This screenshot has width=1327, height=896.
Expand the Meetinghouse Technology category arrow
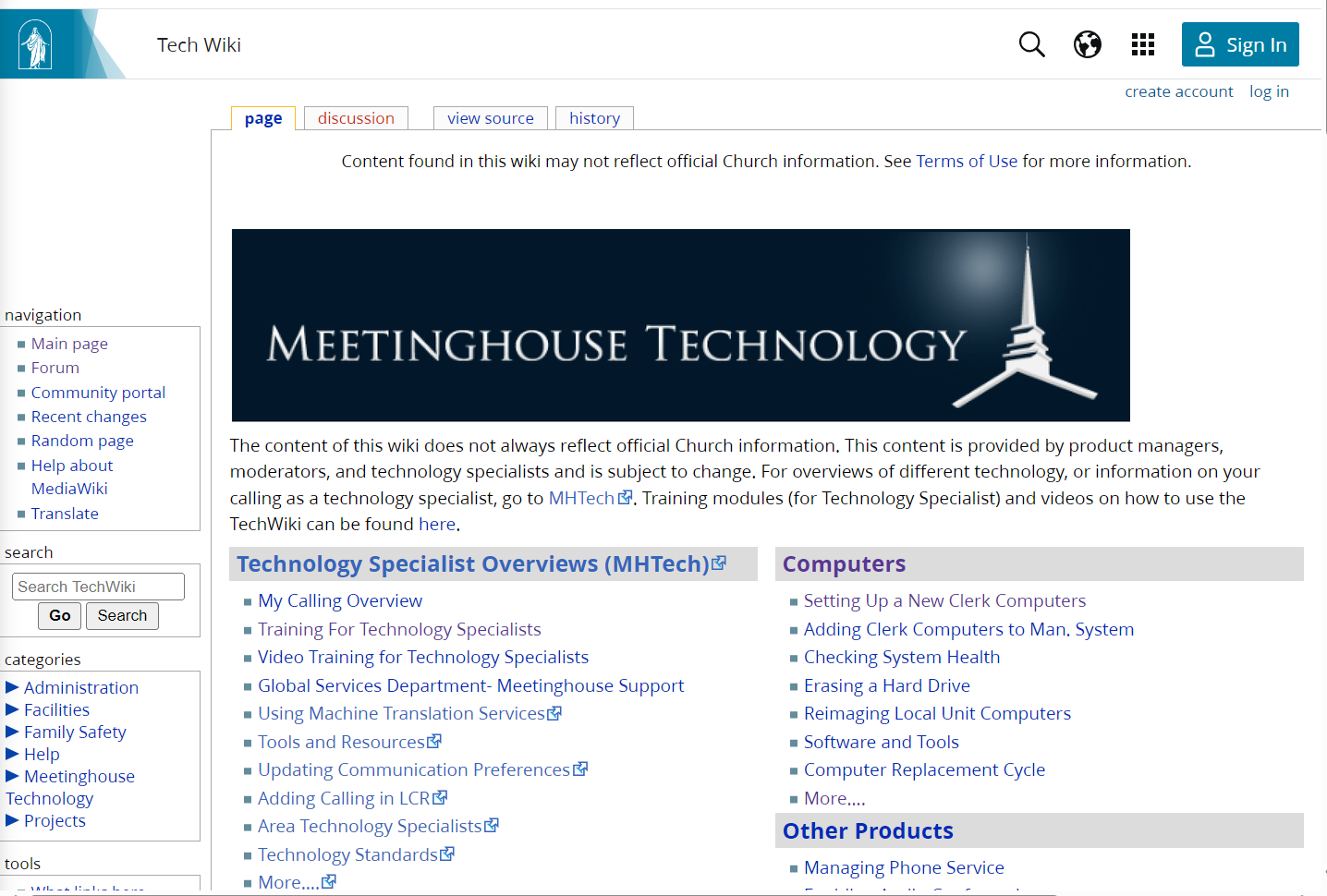[12, 775]
